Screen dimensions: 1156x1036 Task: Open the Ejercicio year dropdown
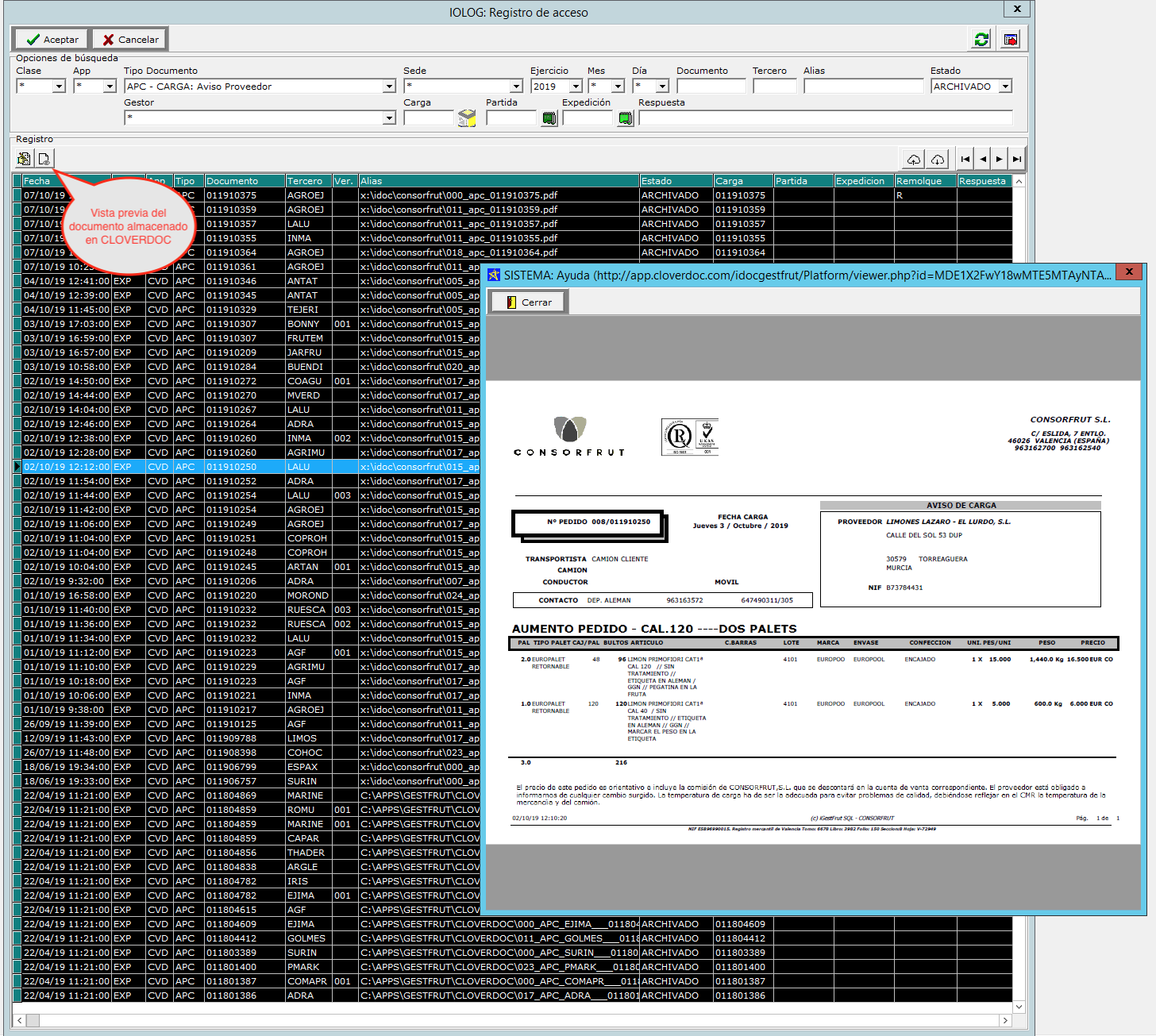[576, 87]
